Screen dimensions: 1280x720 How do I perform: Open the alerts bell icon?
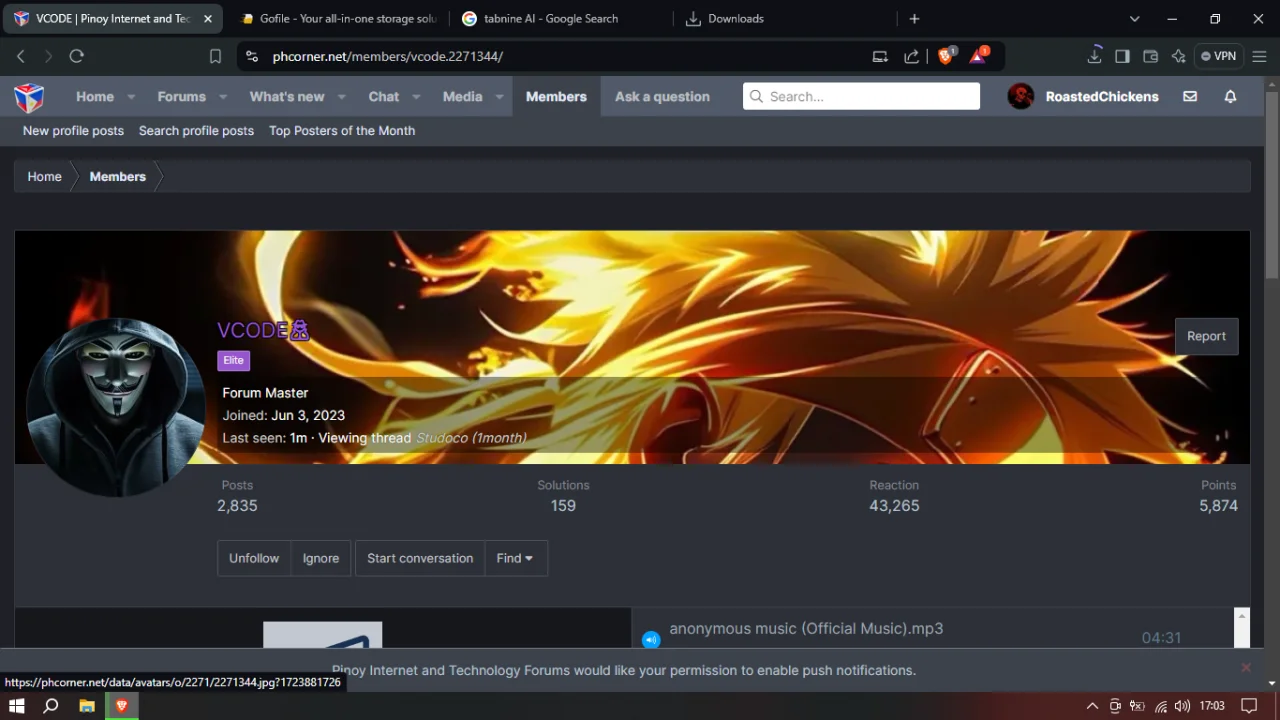point(1230,97)
